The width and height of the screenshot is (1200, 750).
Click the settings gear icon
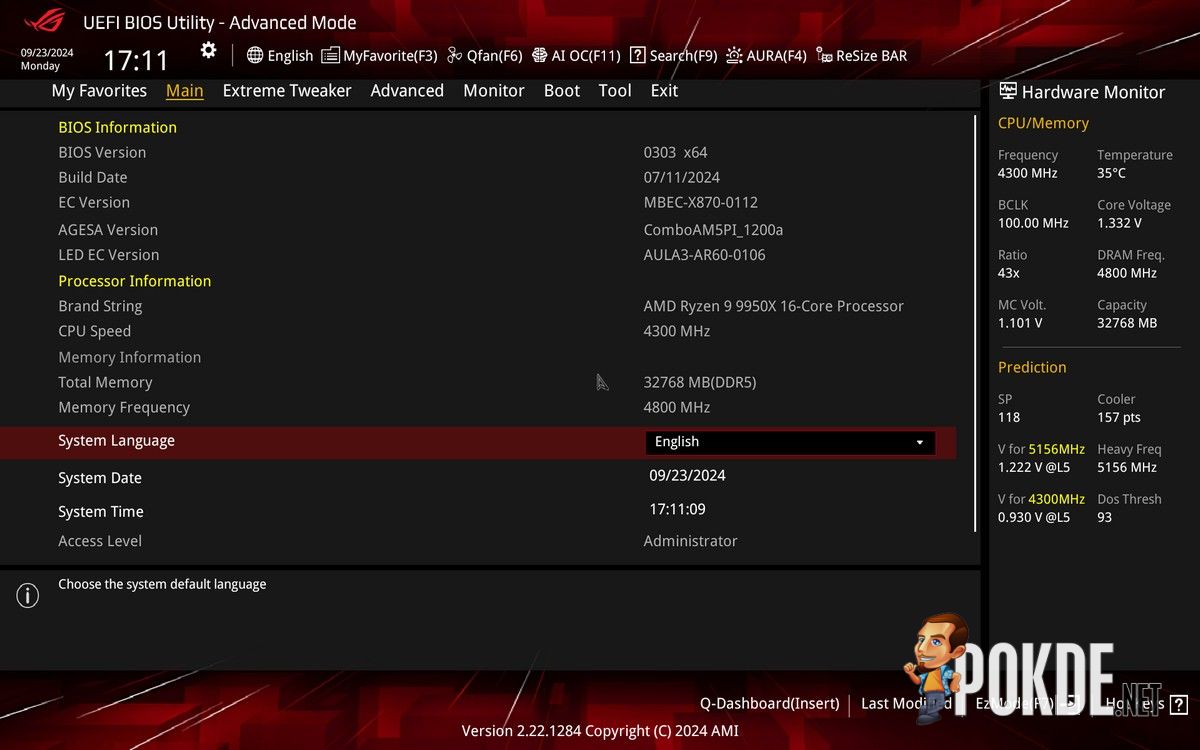208,50
